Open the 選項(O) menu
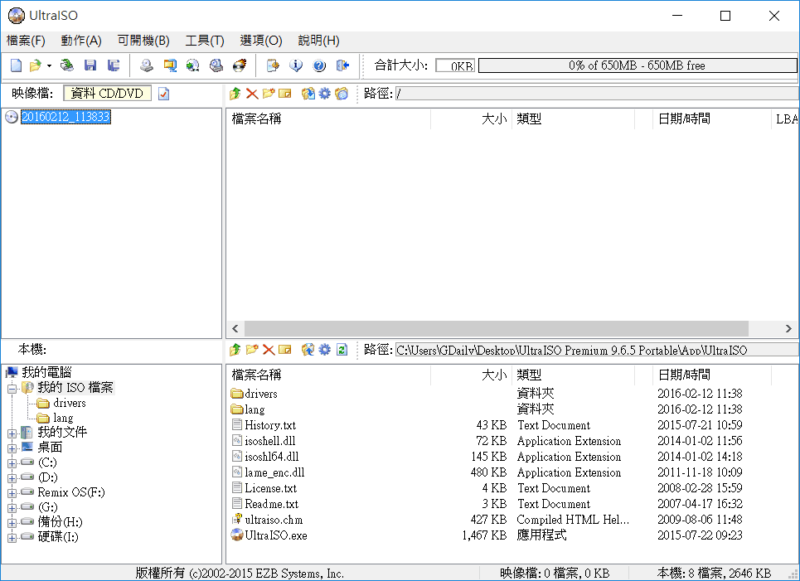 261,40
